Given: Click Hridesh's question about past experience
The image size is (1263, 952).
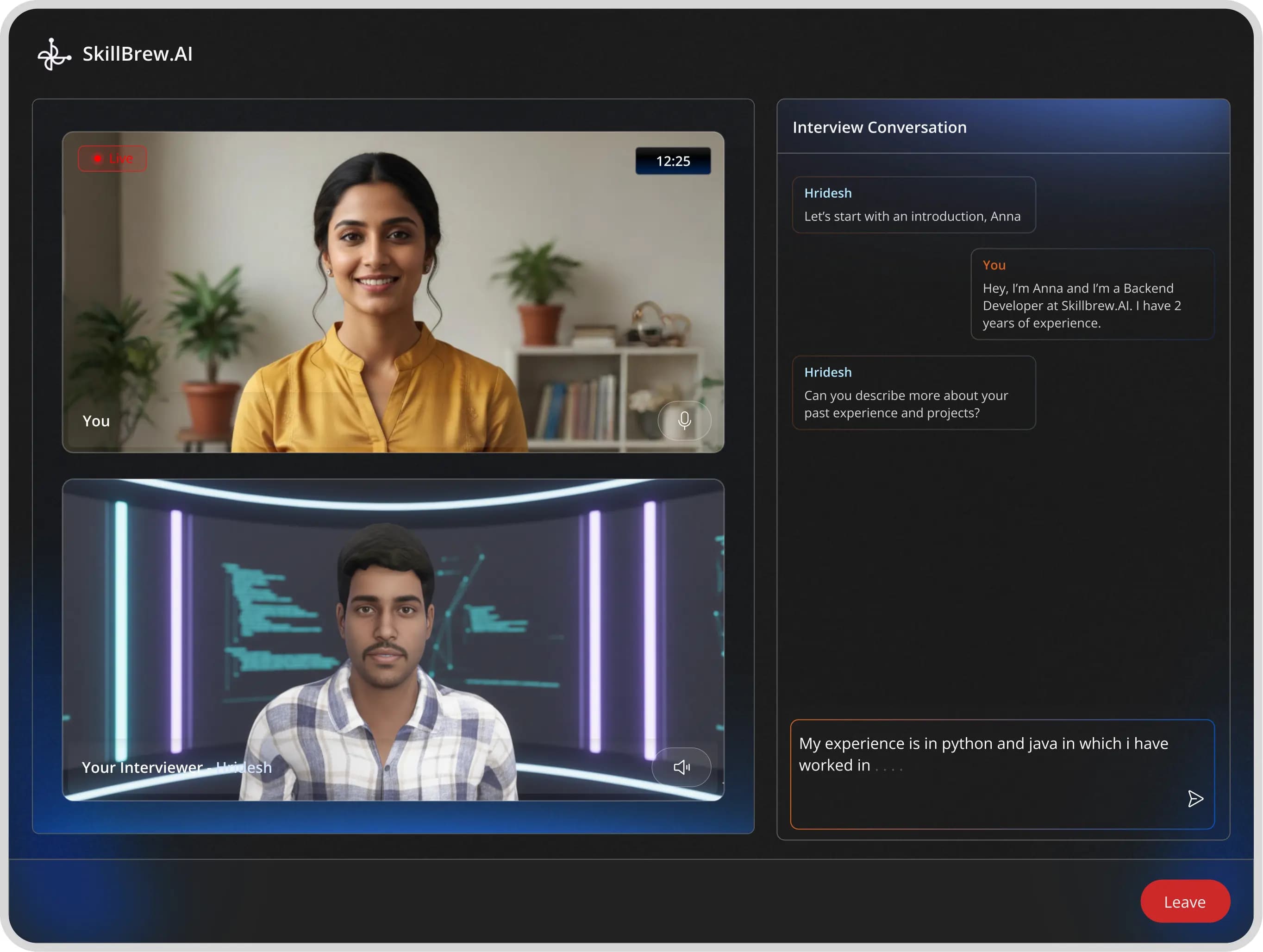Looking at the screenshot, I should (x=913, y=392).
